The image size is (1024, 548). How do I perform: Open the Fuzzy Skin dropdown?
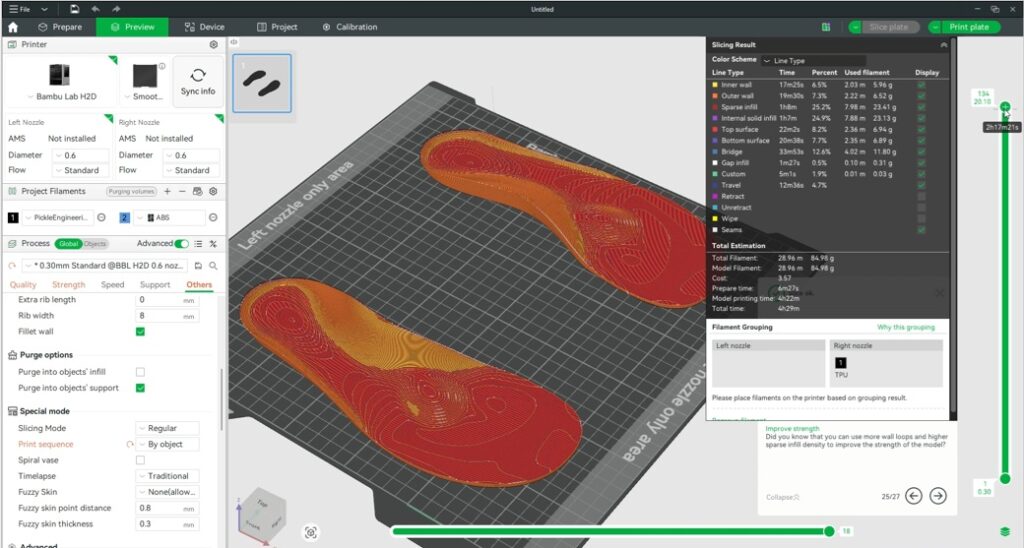[x=167, y=492]
